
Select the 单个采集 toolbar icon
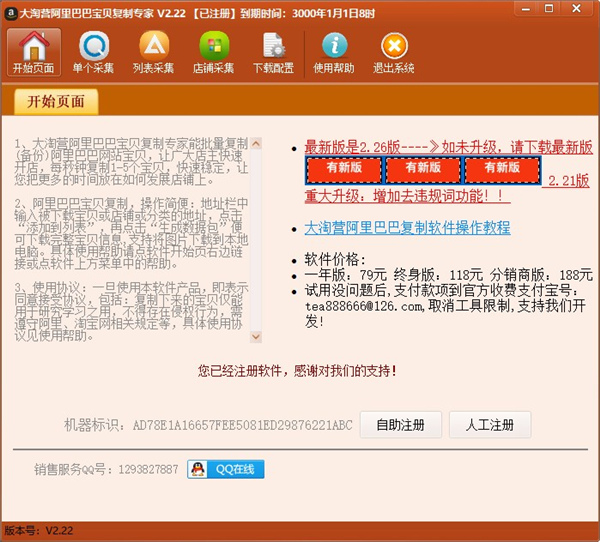tap(93, 52)
